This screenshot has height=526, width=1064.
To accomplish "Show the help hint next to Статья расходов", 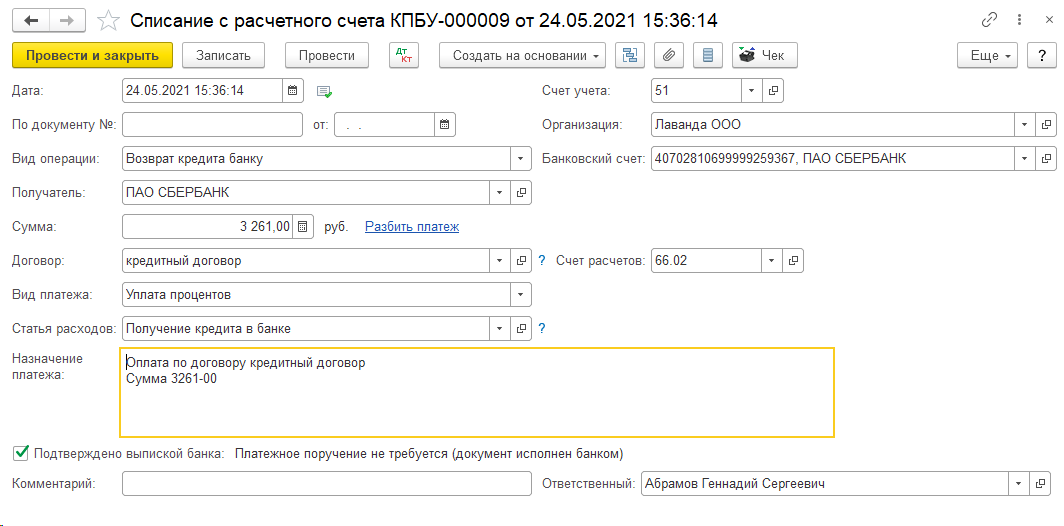I will (542, 328).
